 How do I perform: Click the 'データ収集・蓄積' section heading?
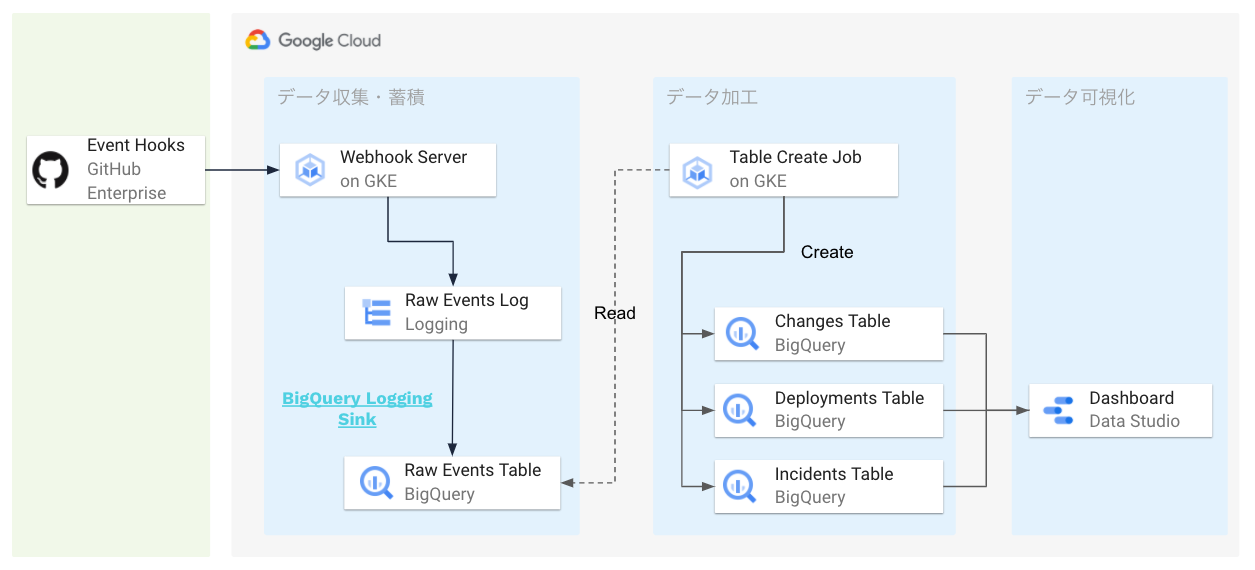pyautogui.click(x=351, y=97)
